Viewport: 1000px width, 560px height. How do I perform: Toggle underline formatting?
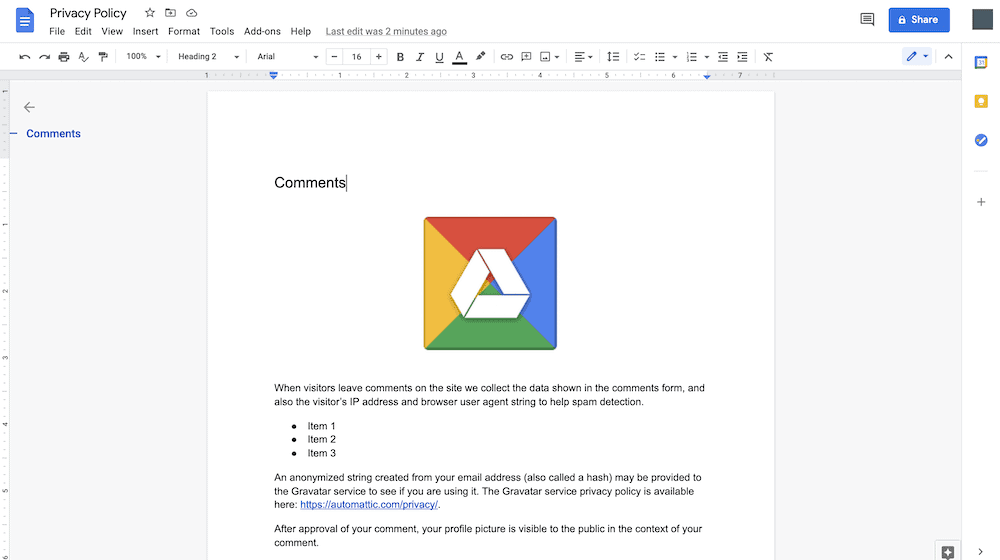point(439,57)
